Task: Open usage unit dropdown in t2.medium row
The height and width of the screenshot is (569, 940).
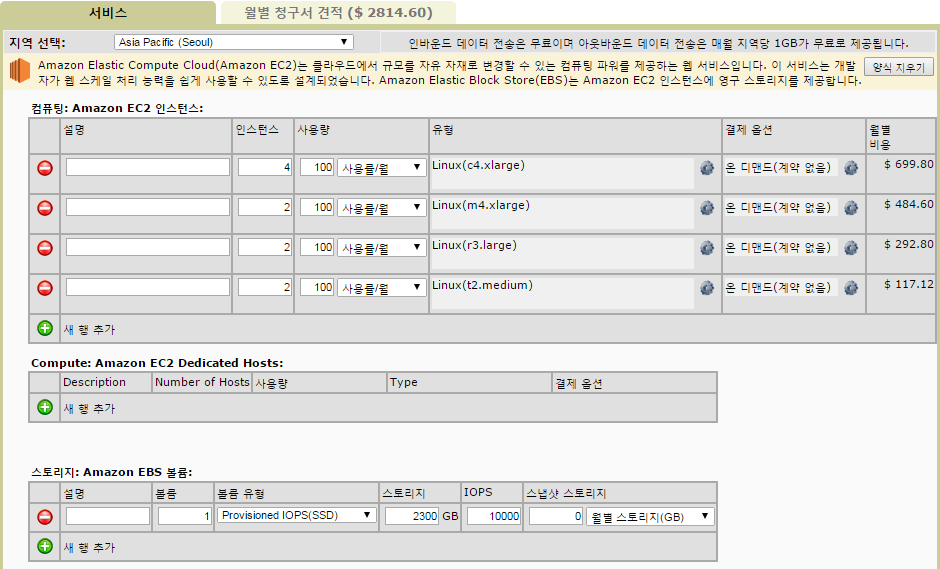Action: (x=381, y=288)
